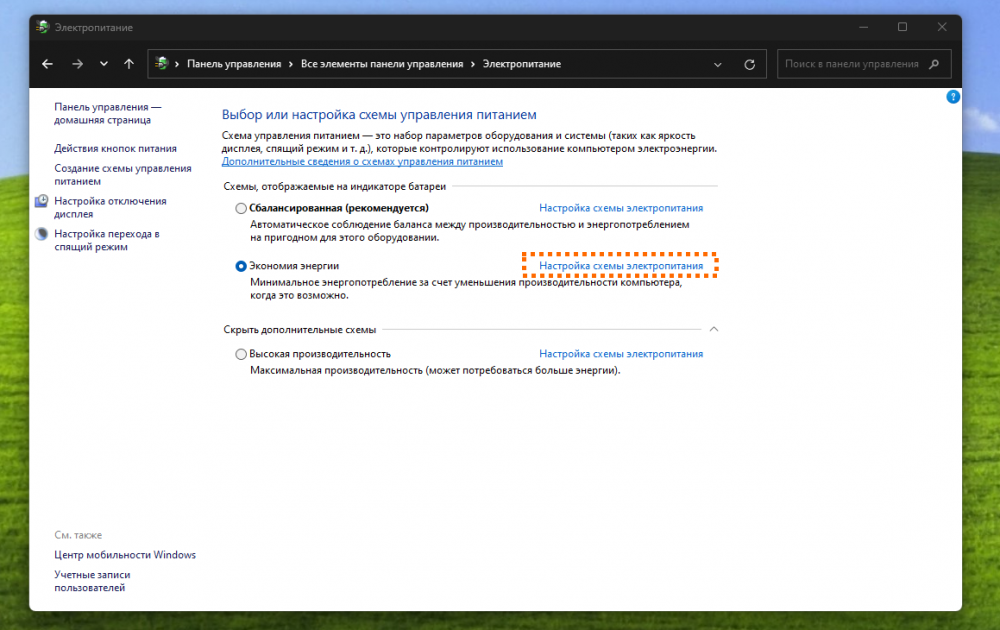Open Создание схемы управления питанием
The height and width of the screenshot is (630, 1000).
(x=122, y=174)
